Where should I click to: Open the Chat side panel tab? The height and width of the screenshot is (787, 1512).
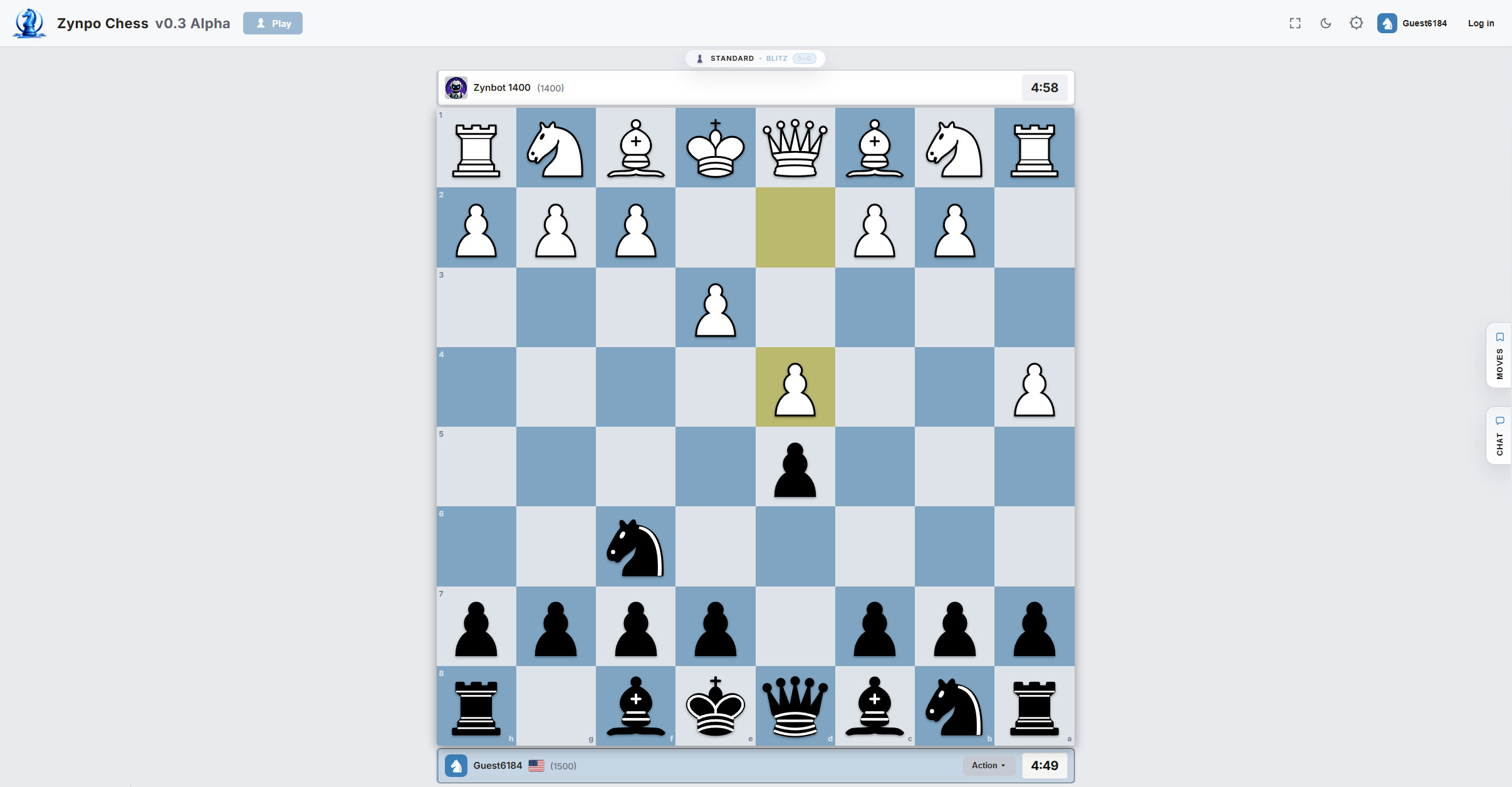[1499, 435]
